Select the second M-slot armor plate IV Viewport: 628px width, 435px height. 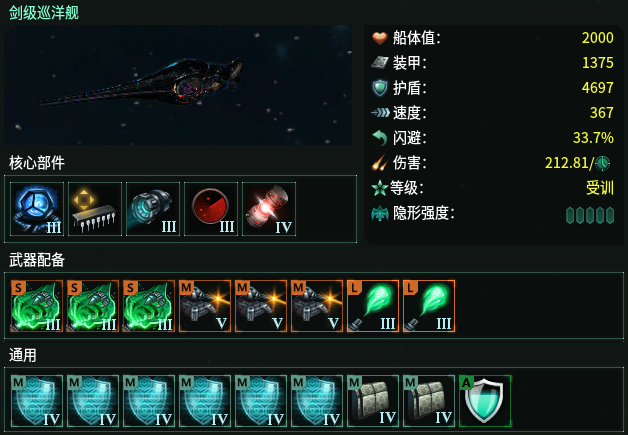[429, 401]
